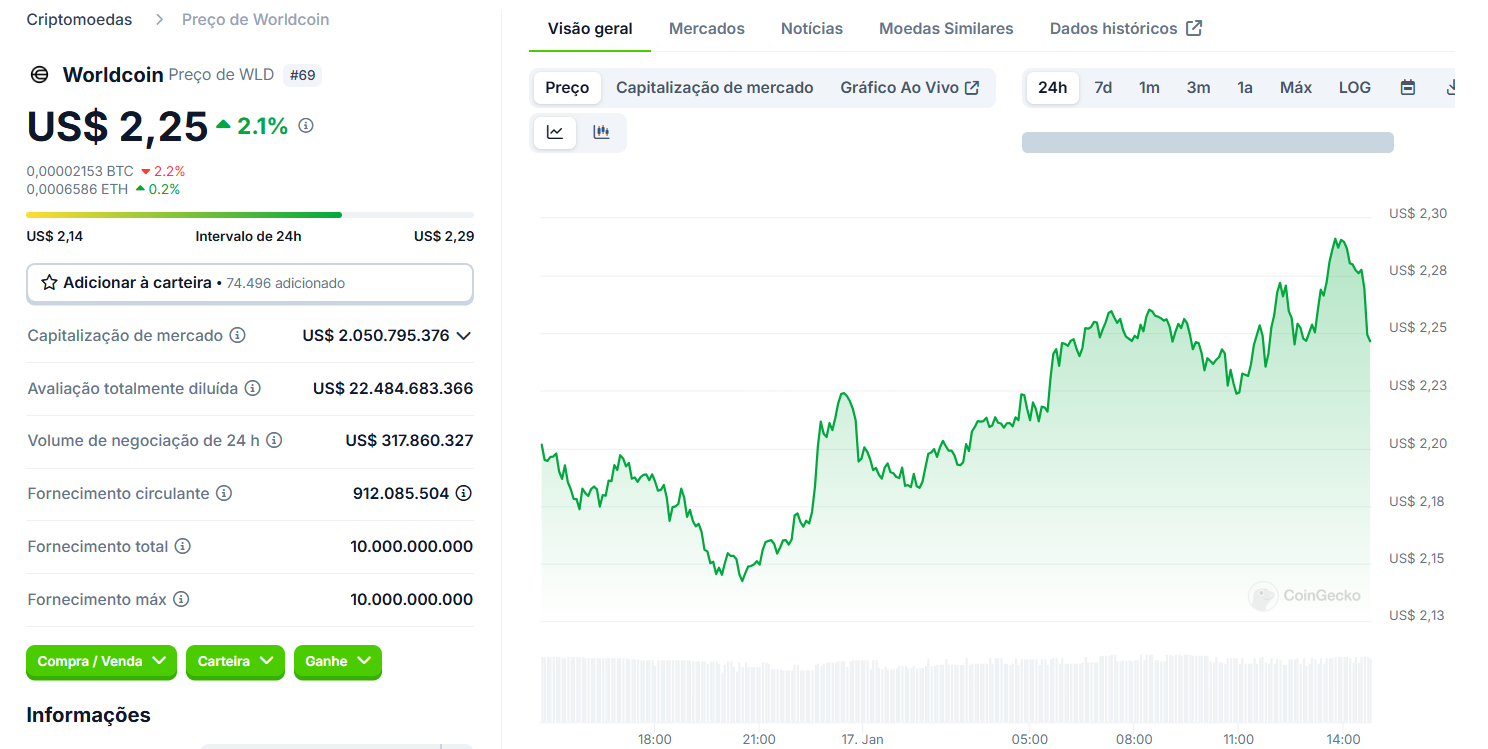Switch chart to Capitalização de mercado
Image resolution: width=1488 pixels, height=749 pixels.
click(715, 88)
